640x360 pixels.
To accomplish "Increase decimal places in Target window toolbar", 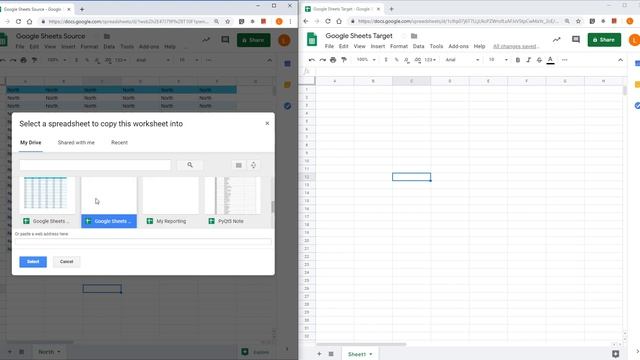I will [x=418, y=60].
